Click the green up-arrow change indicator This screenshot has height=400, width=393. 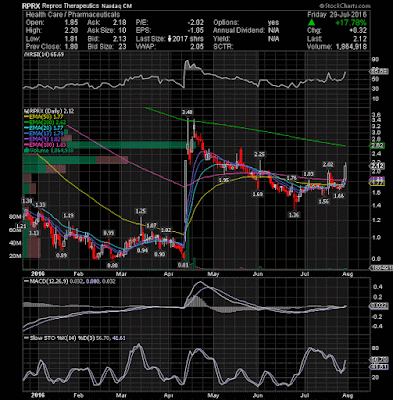tap(311, 23)
